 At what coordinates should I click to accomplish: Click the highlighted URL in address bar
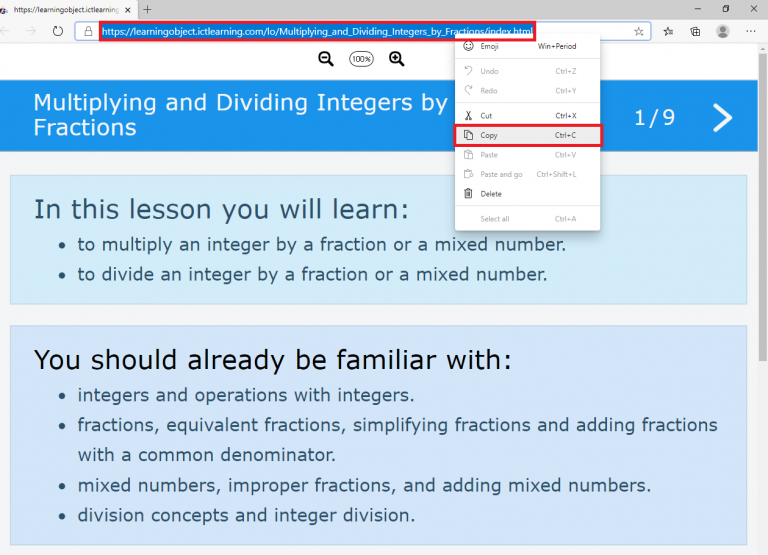tap(317, 31)
